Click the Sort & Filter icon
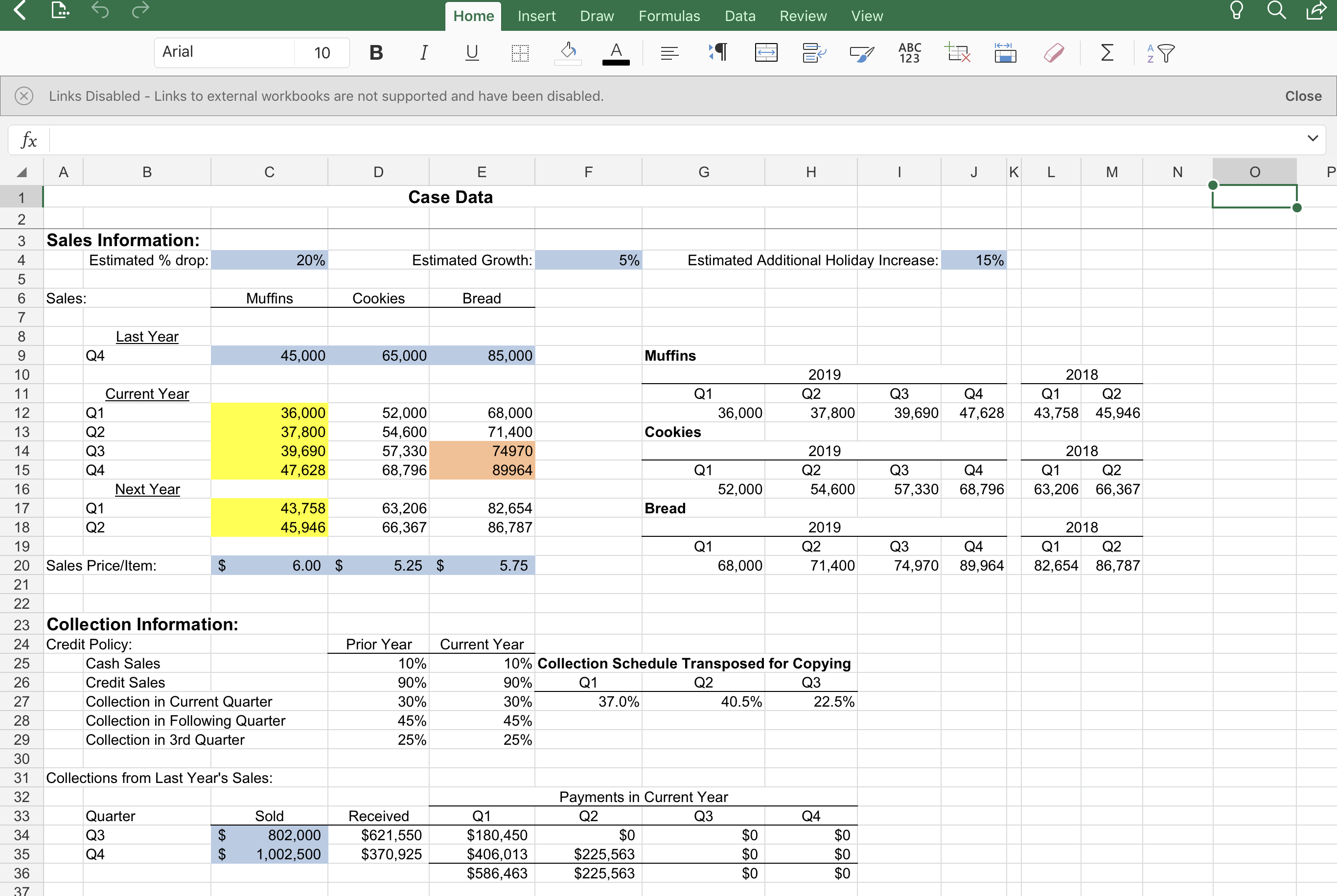Viewport: 1337px width, 896px height. (x=1160, y=52)
